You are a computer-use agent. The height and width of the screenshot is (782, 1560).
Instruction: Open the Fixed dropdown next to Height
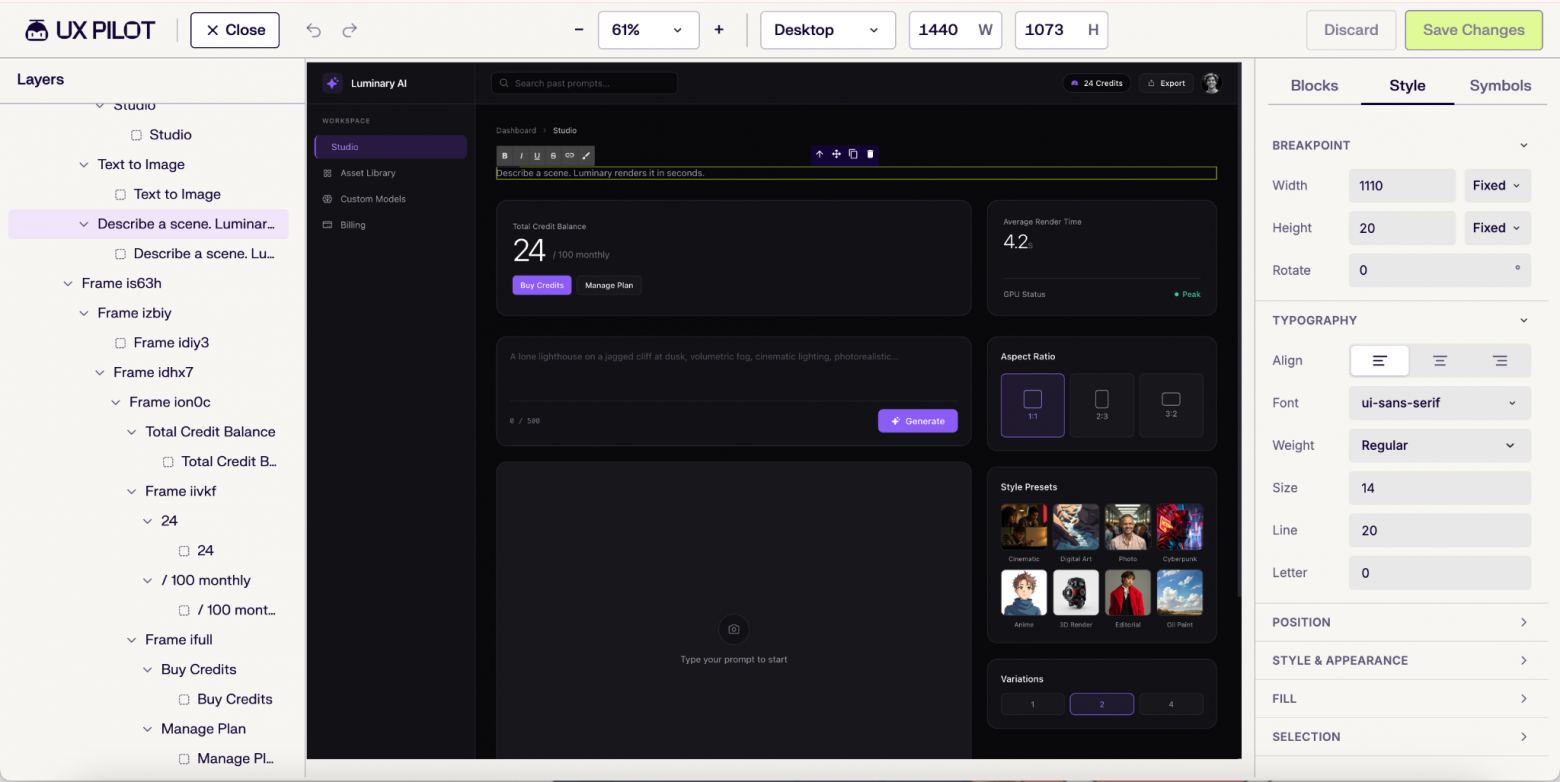coord(1497,228)
